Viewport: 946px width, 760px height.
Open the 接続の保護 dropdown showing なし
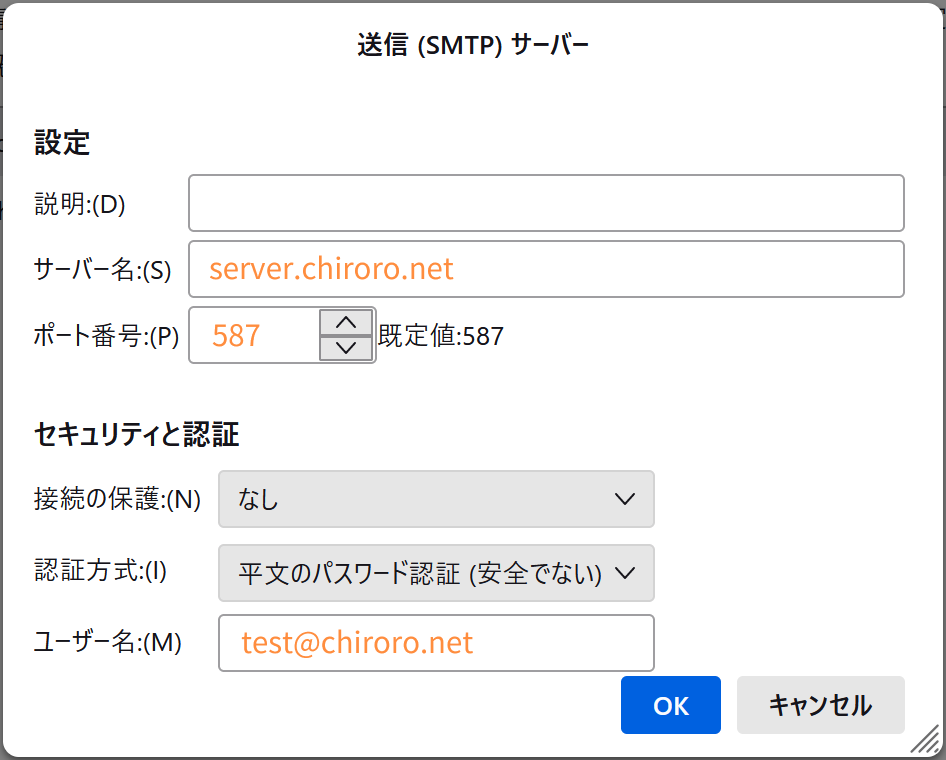click(x=436, y=499)
